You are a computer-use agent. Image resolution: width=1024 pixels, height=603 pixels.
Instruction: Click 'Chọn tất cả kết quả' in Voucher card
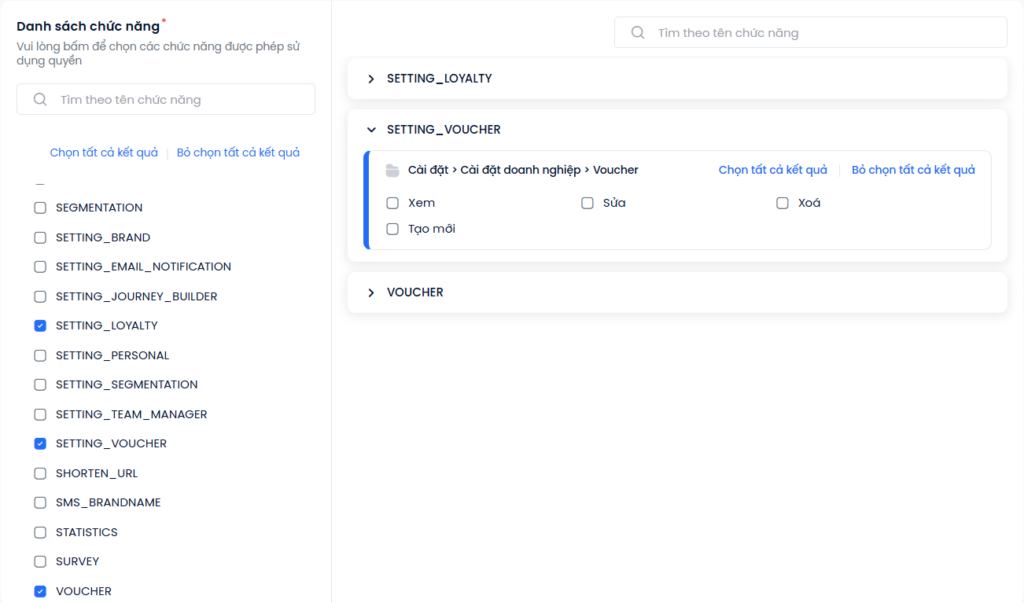[x=773, y=170]
